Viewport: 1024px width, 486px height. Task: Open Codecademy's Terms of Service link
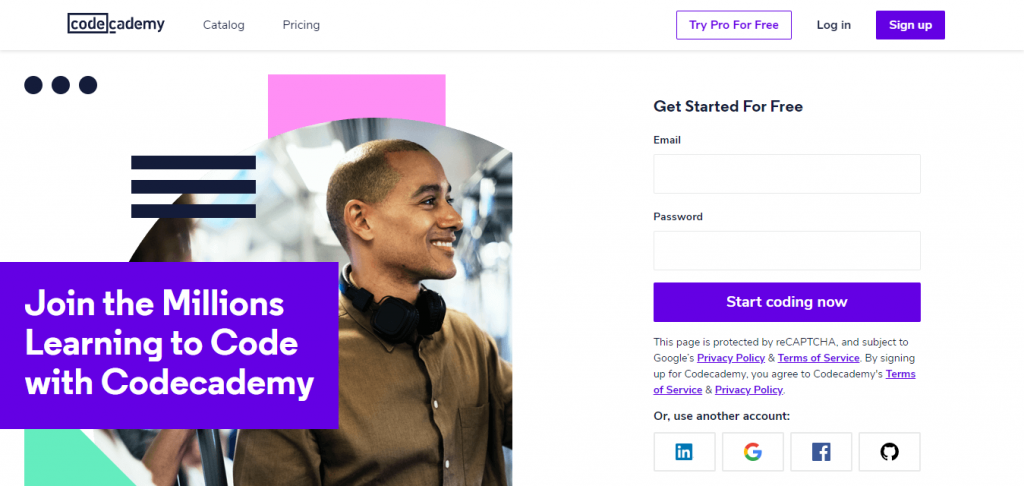click(x=900, y=374)
